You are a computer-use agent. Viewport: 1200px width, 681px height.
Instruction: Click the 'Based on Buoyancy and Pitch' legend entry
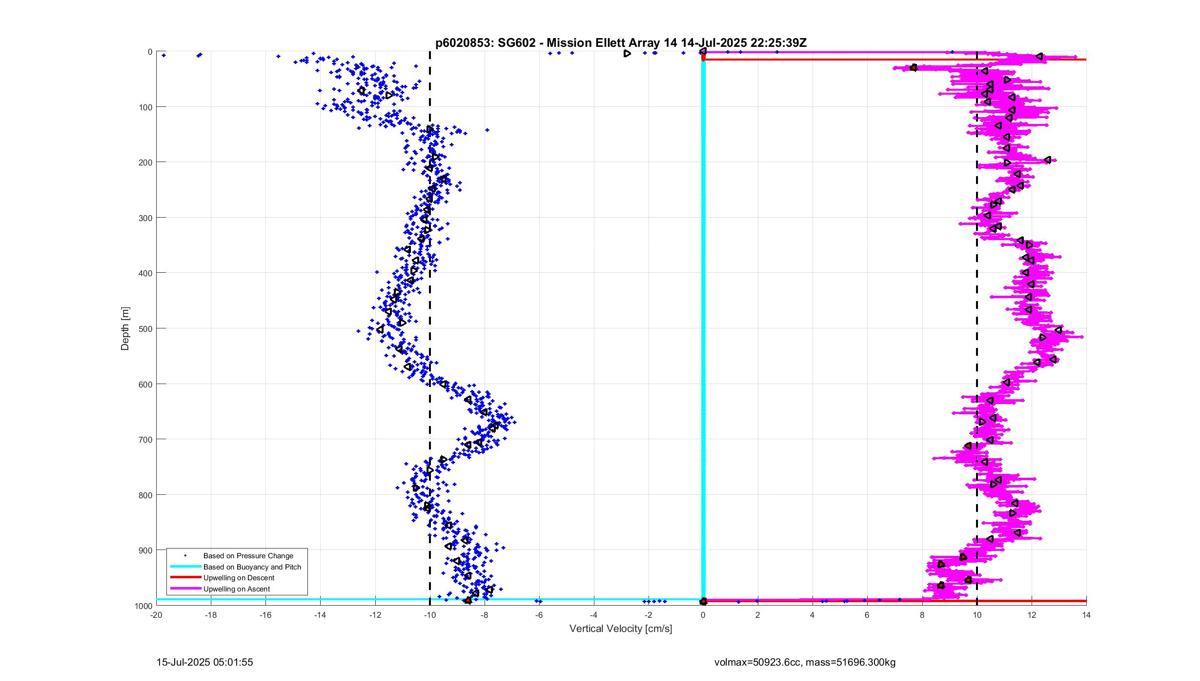(x=252, y=567)
